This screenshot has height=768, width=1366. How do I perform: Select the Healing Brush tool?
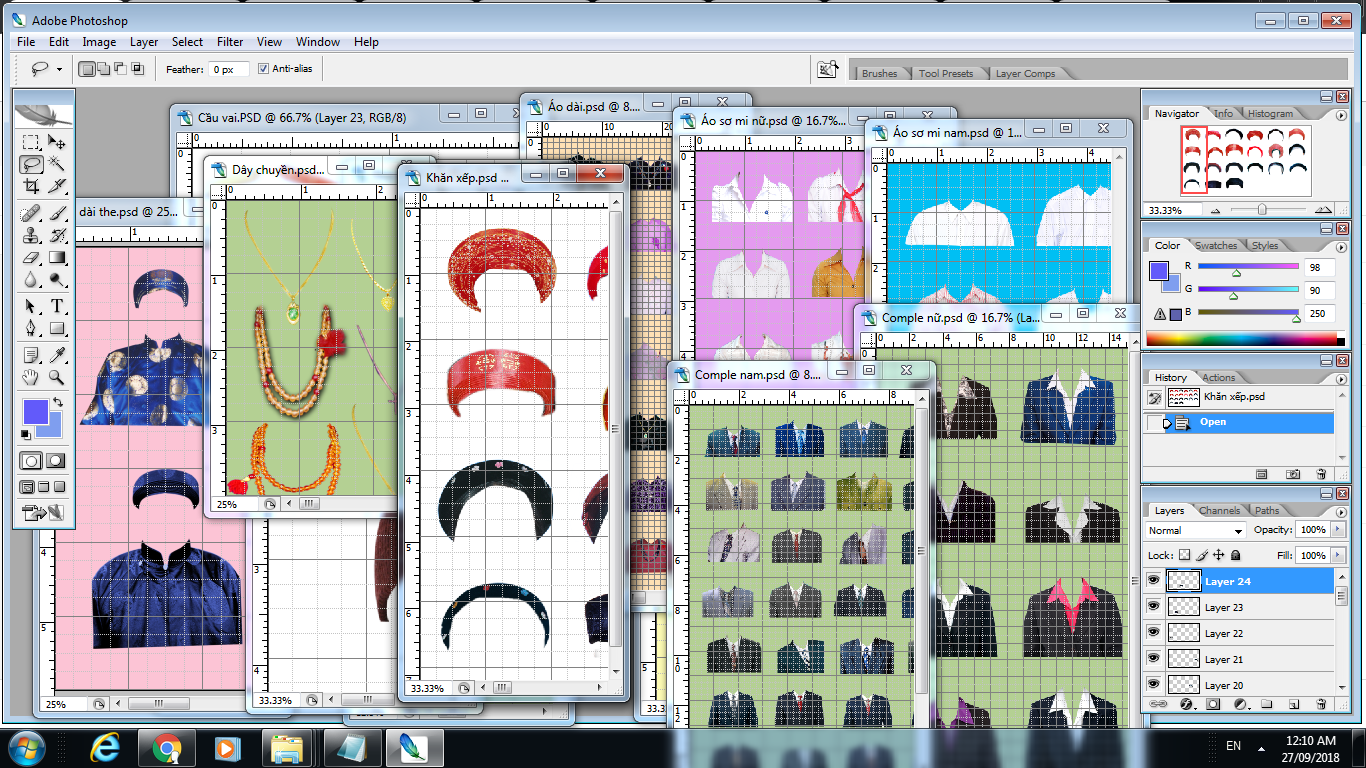click(31, 213)
